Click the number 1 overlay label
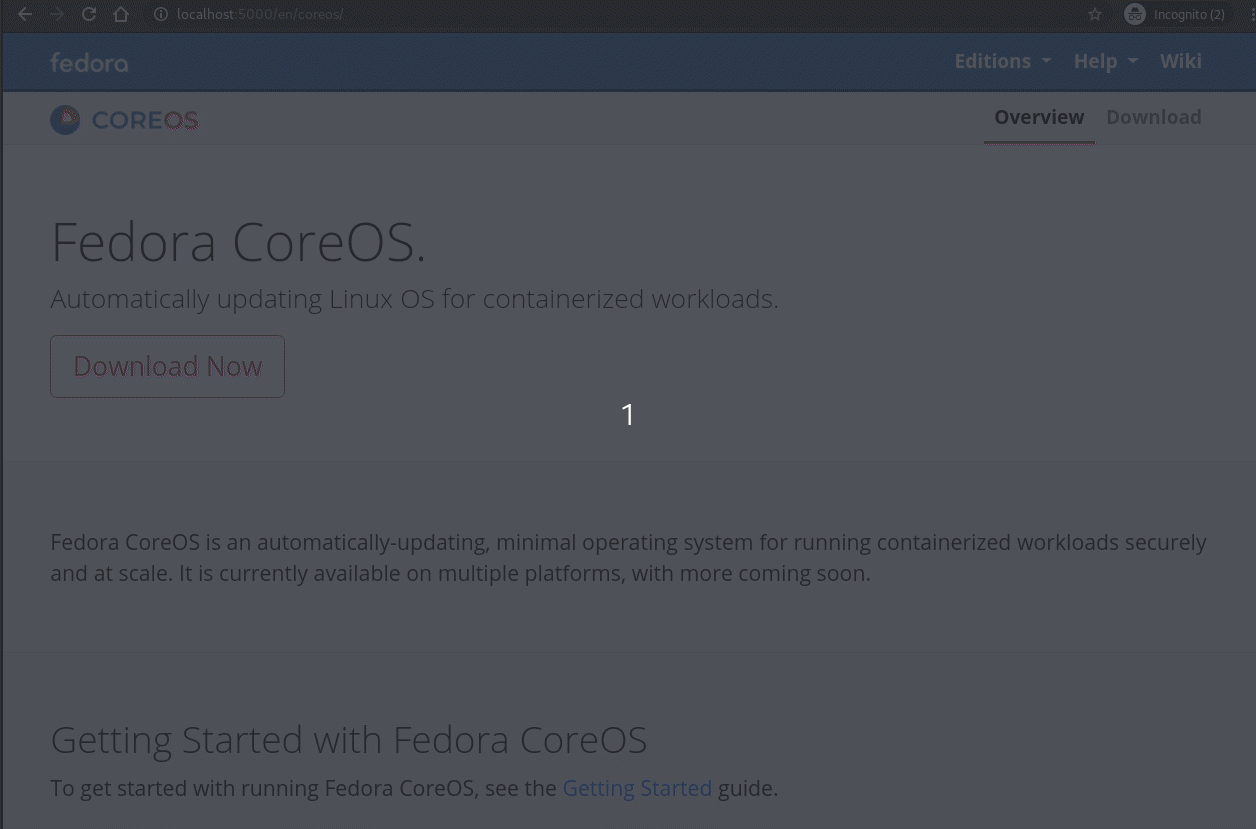 tap(628, 414)
